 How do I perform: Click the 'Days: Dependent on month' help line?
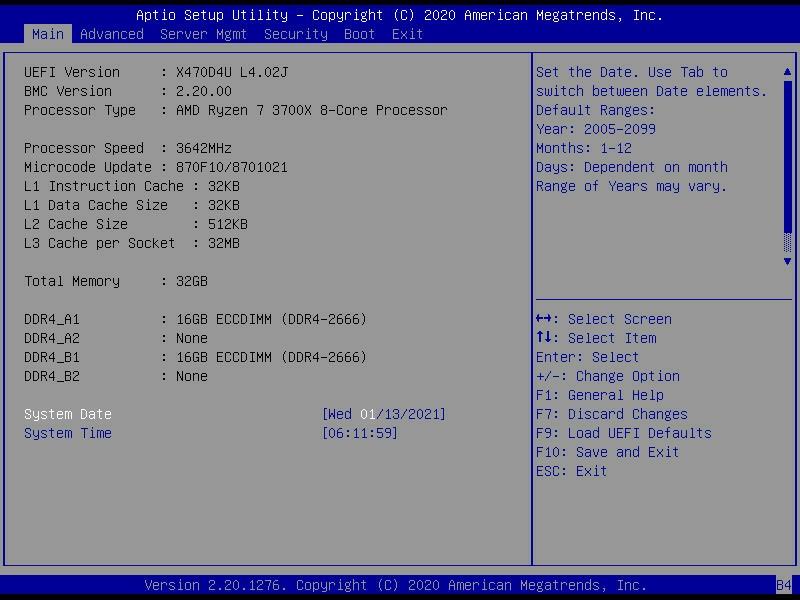click(x=632, y=167)
